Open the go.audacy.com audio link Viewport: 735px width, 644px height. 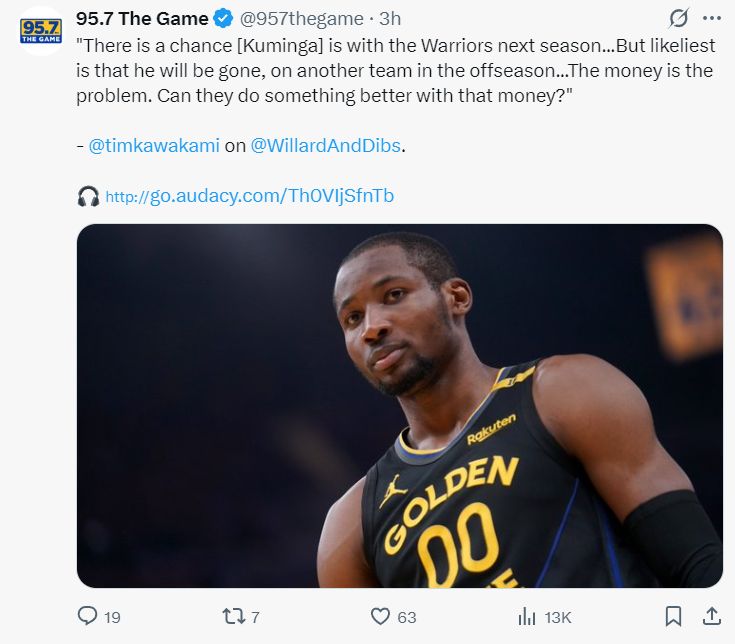pyautogui.click(x=249, y=196)
